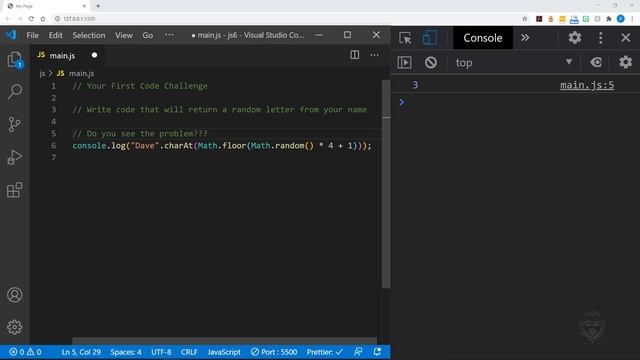This screenshot has width=640, height=360.
Task: Click code line 6 console.log statement
Action: 222,146
